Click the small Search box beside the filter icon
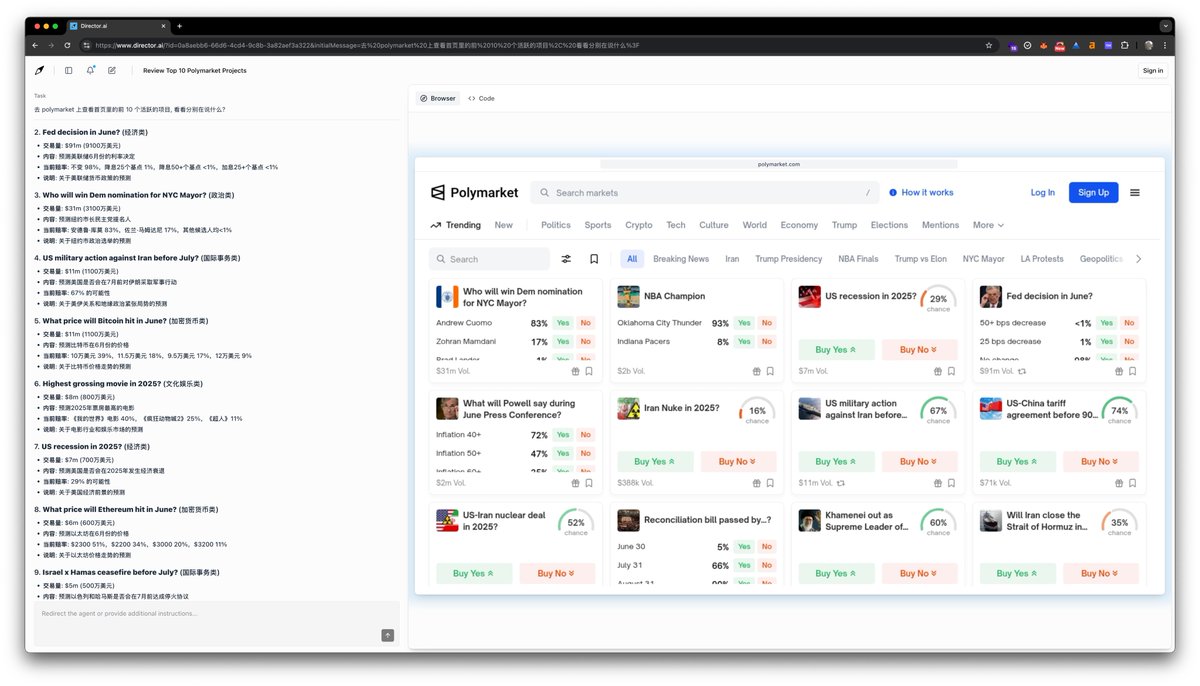The image size is (1200, 686). click(x=489, y=259)
